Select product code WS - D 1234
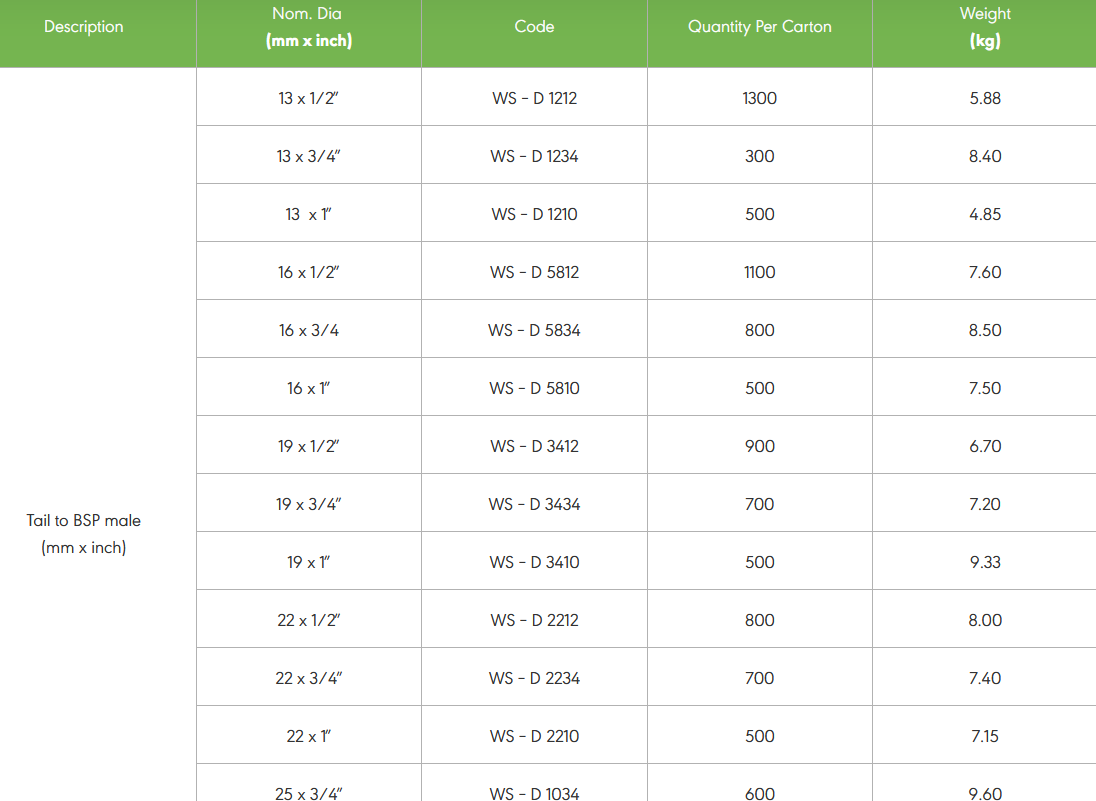Image resolution: width=1096 pixels, height=801 pixels. pos(534,156)
